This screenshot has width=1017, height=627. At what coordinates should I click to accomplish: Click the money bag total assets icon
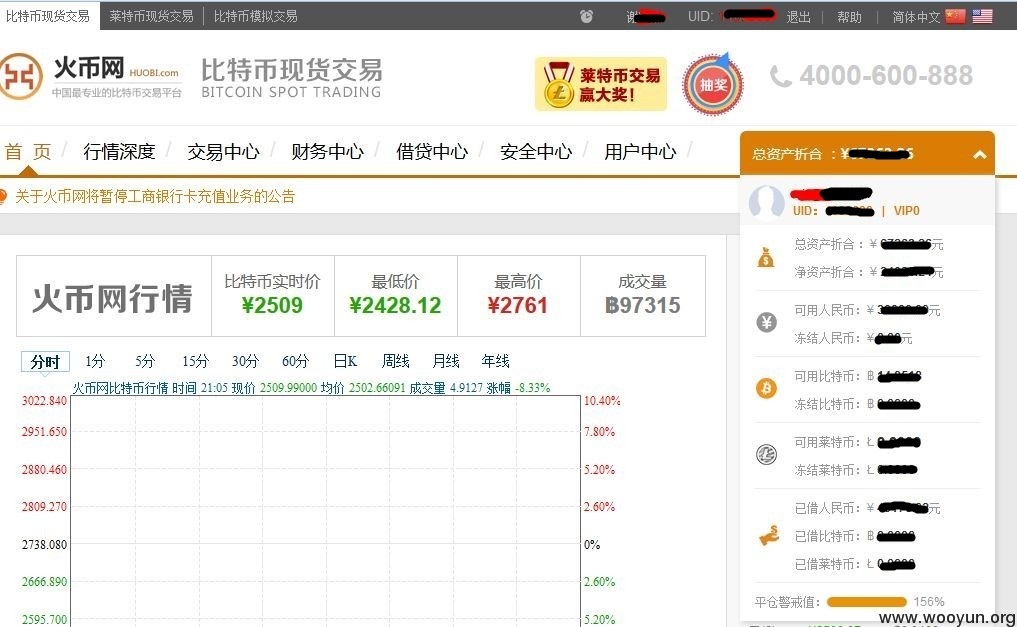click(766, 258)
